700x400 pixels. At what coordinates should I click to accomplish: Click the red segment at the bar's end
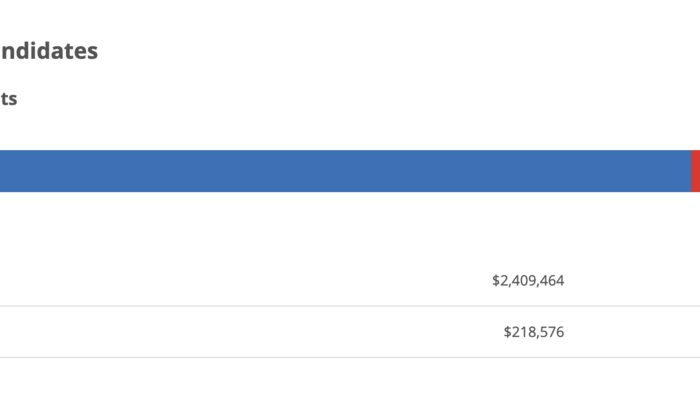click(695, 171)
